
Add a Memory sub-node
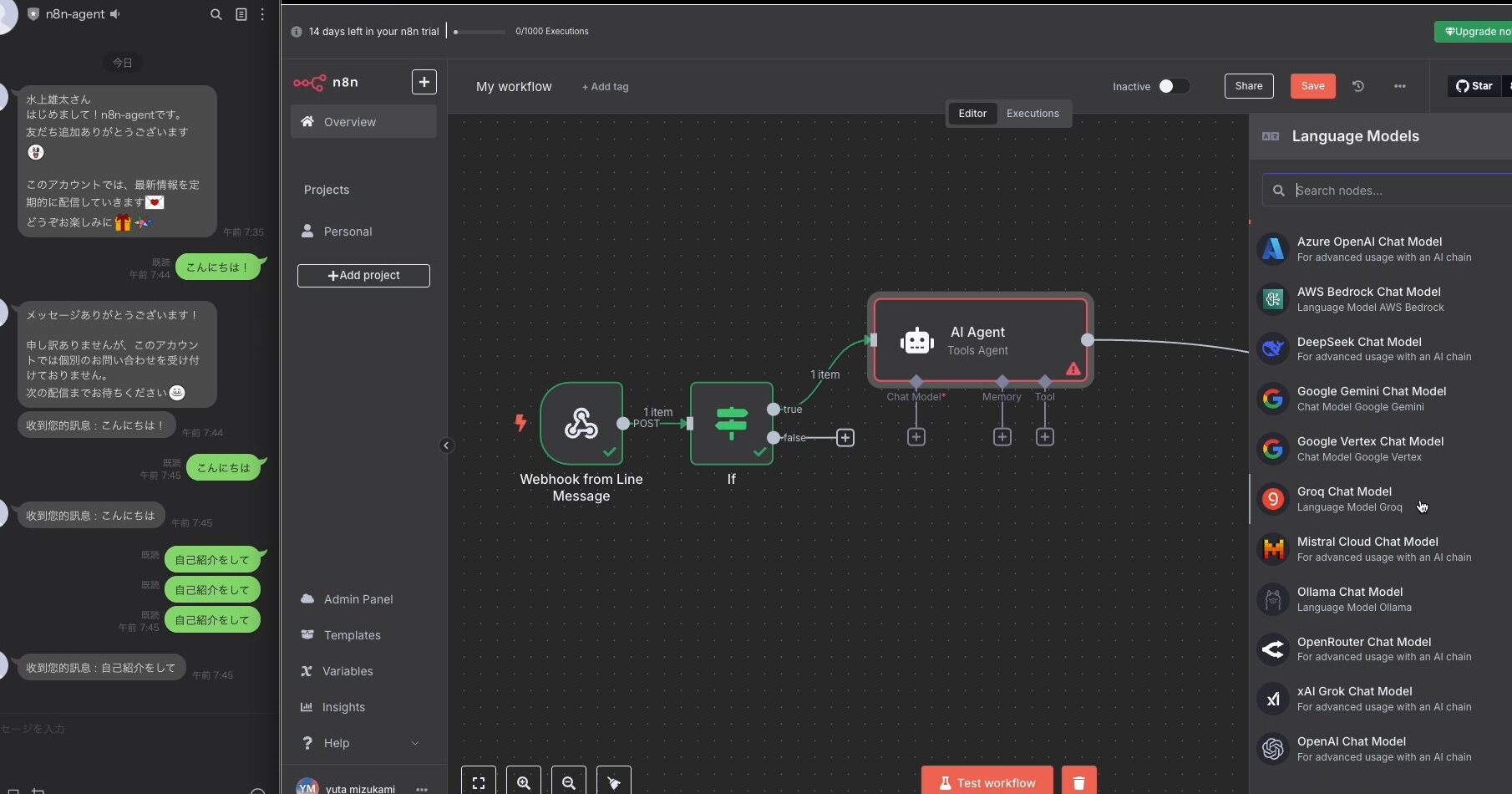pyautogui.click(x=1002, y=437)
